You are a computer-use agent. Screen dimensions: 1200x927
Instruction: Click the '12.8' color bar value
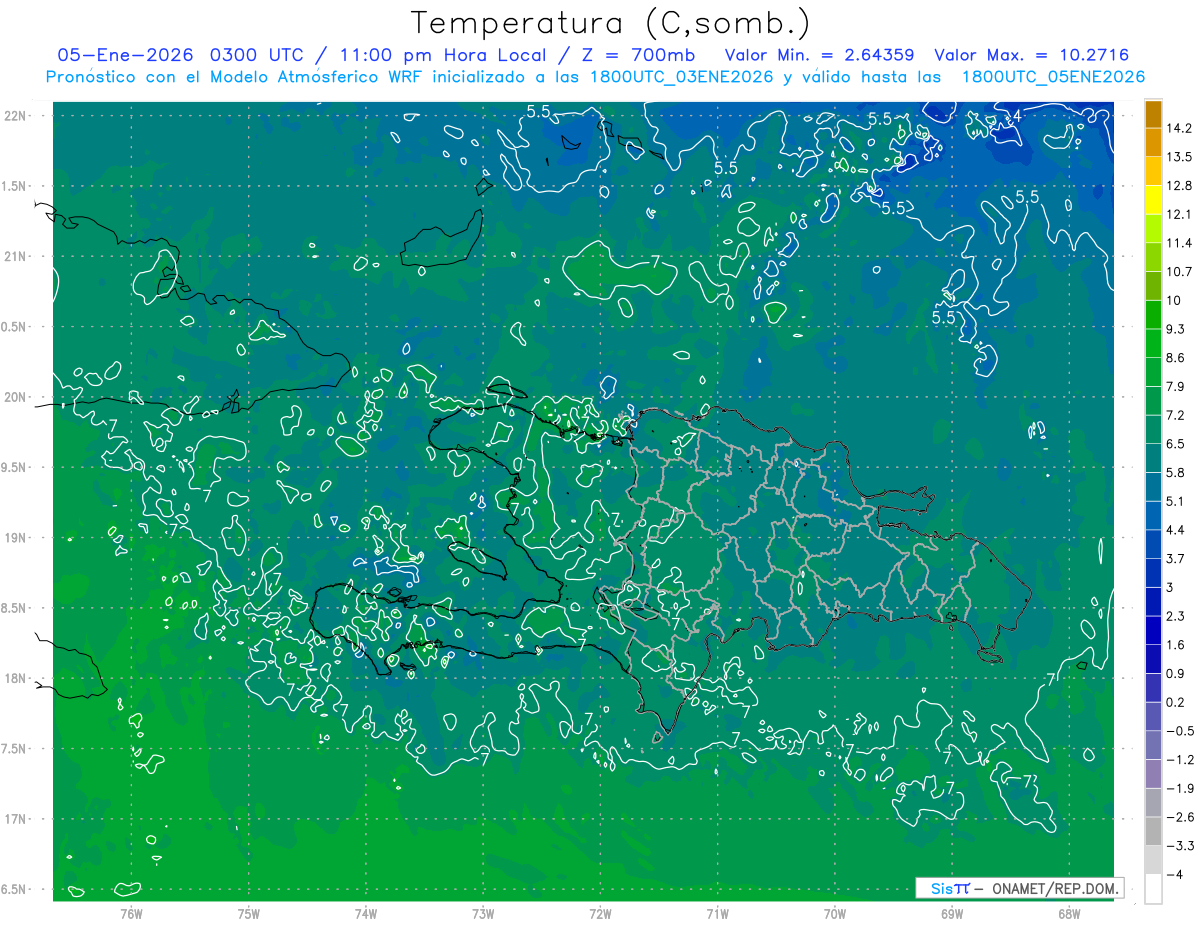[1179, 185]
